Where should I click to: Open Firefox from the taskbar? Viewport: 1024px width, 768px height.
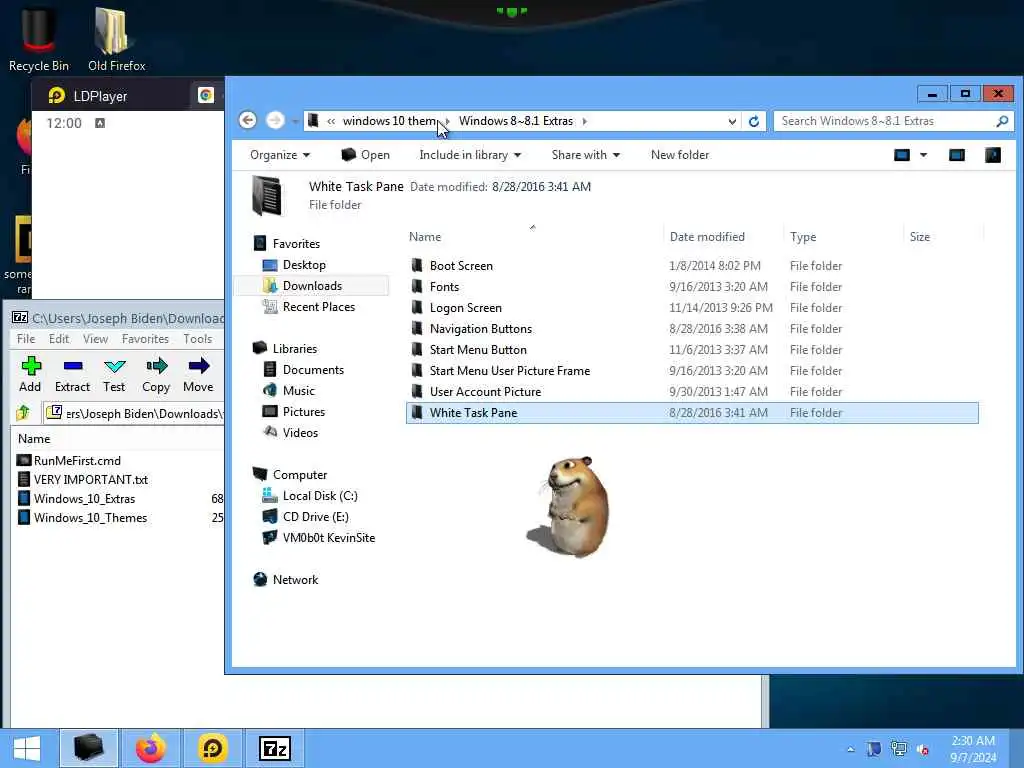tap(151, 748)
